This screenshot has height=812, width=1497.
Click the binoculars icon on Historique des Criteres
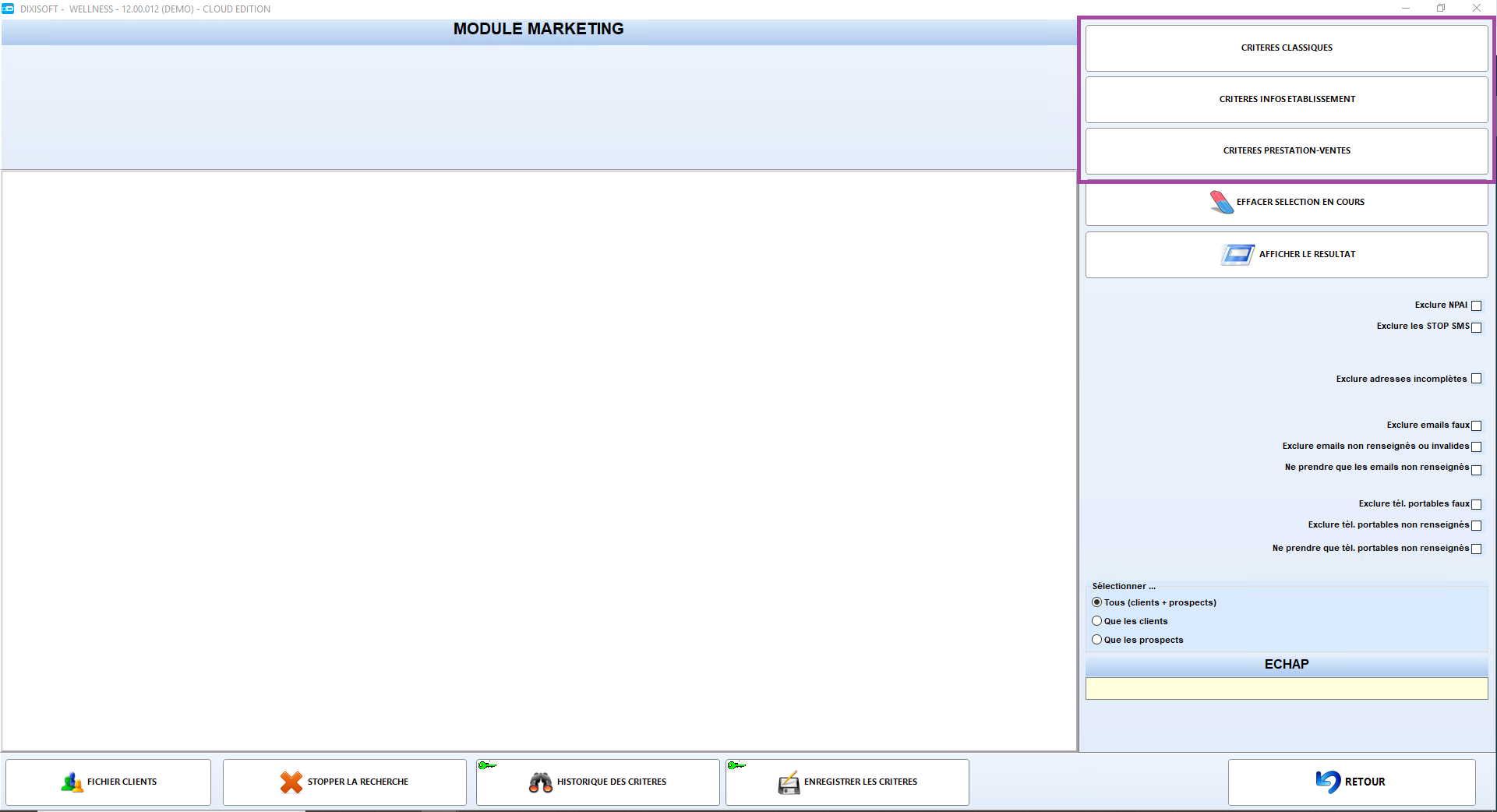[x=540, y=782]
